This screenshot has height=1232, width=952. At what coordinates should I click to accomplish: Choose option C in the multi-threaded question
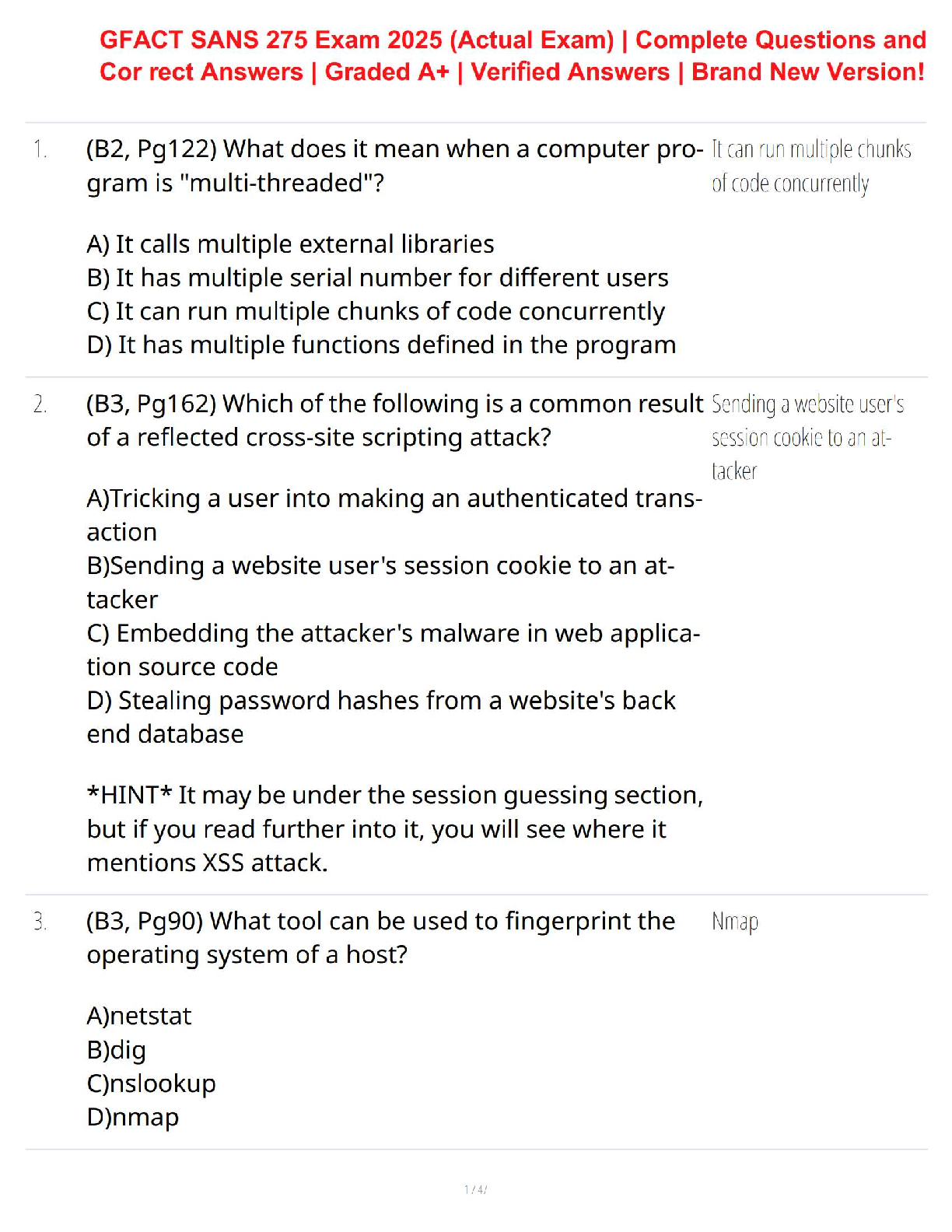click(376, 311)
